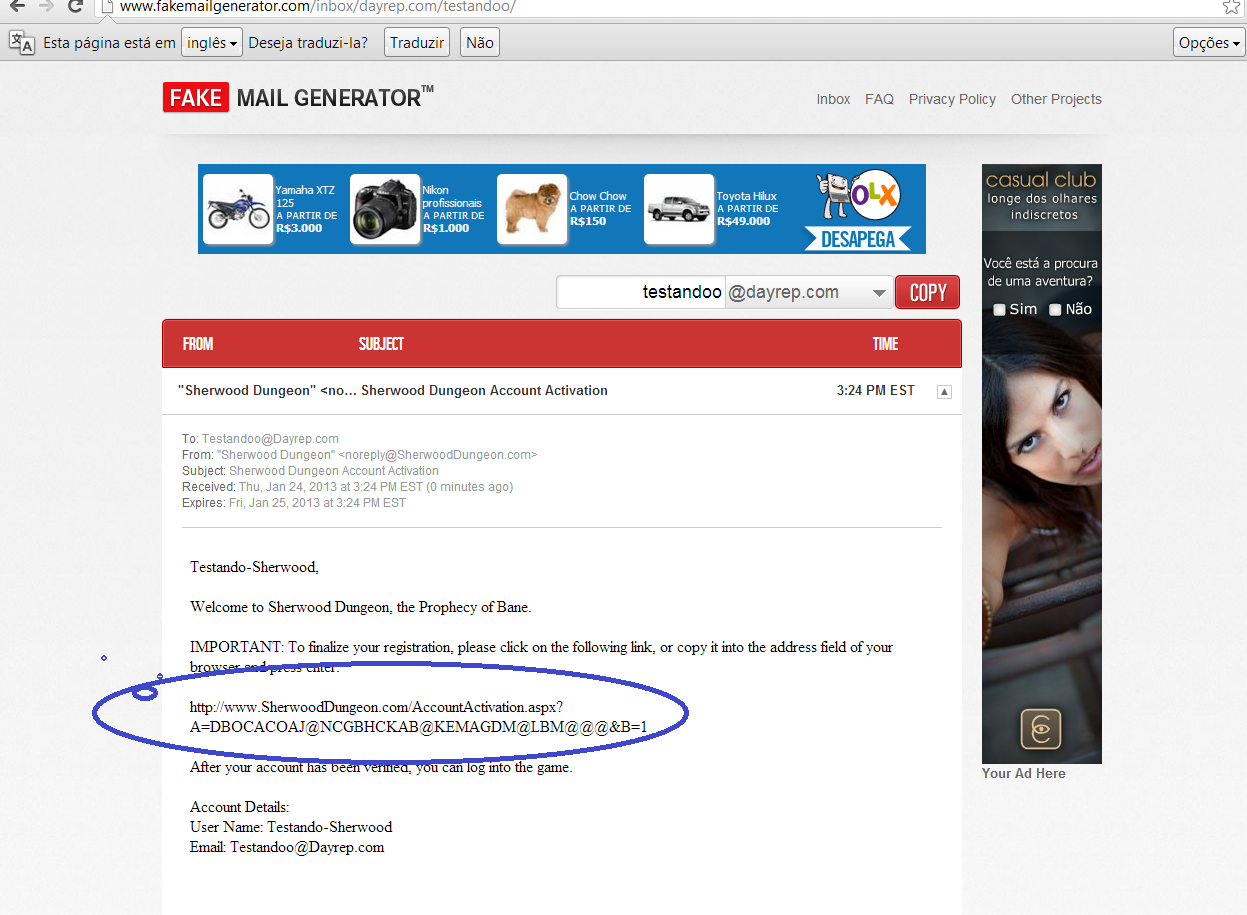Open the Chow Chow dog ad thumbnail
This screenshot has width=1247, height=915.
coord(532,209)
